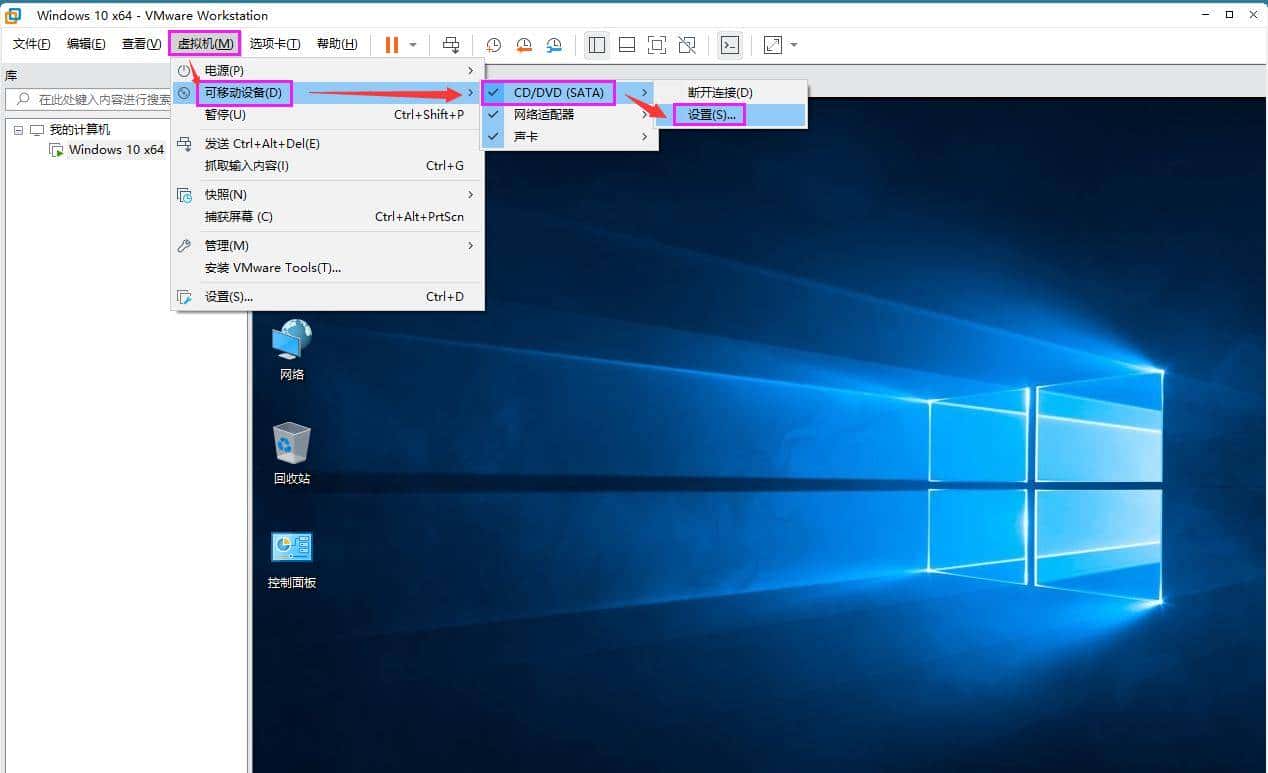The height and width of the screenshot is (773, 1268).
Task: Open the dropdown arrow next to the stretch icon
Action: pos(794,45)
